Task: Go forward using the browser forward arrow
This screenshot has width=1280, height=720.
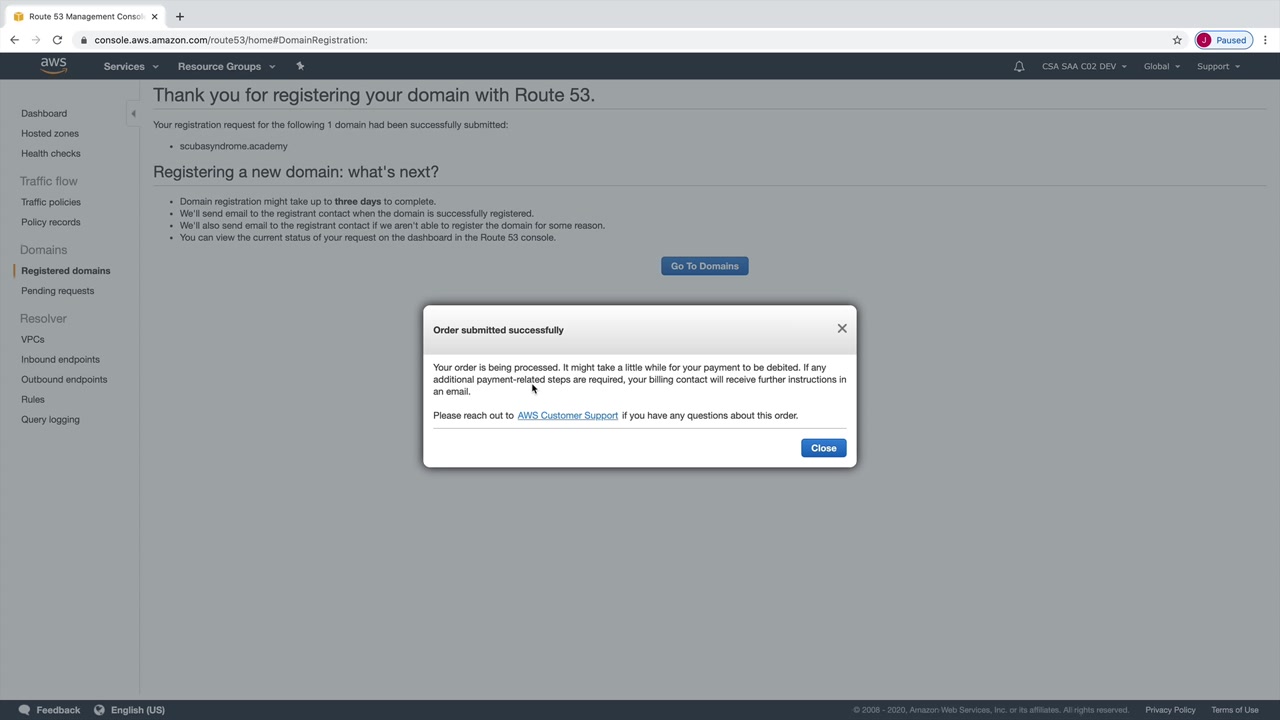Action: tap(36, 40)
